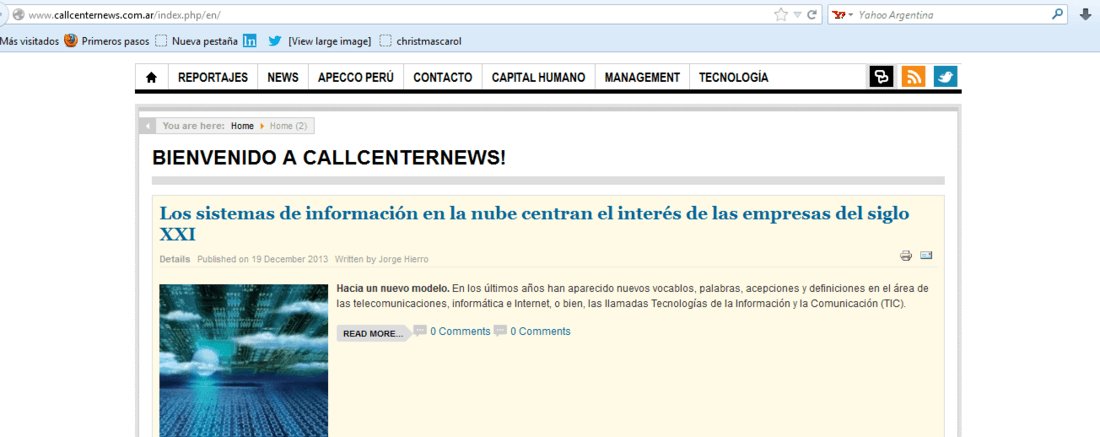
Task: Expand the URL history dropdown arrow
Action: [797, 15]
